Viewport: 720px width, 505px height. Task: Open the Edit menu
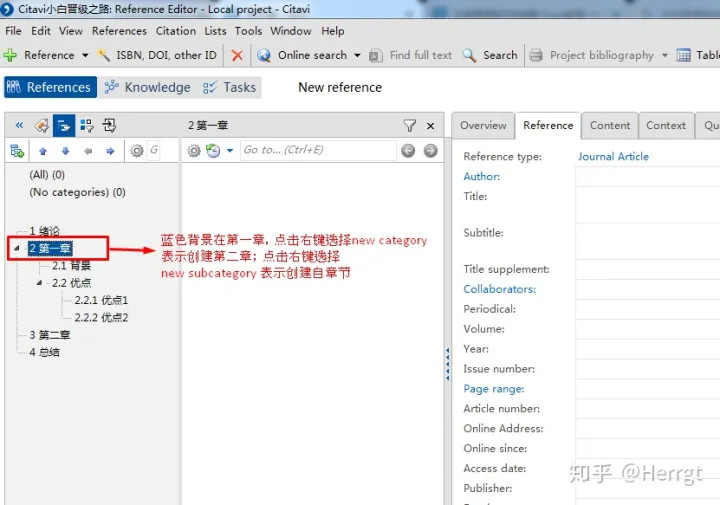(40, 31)
